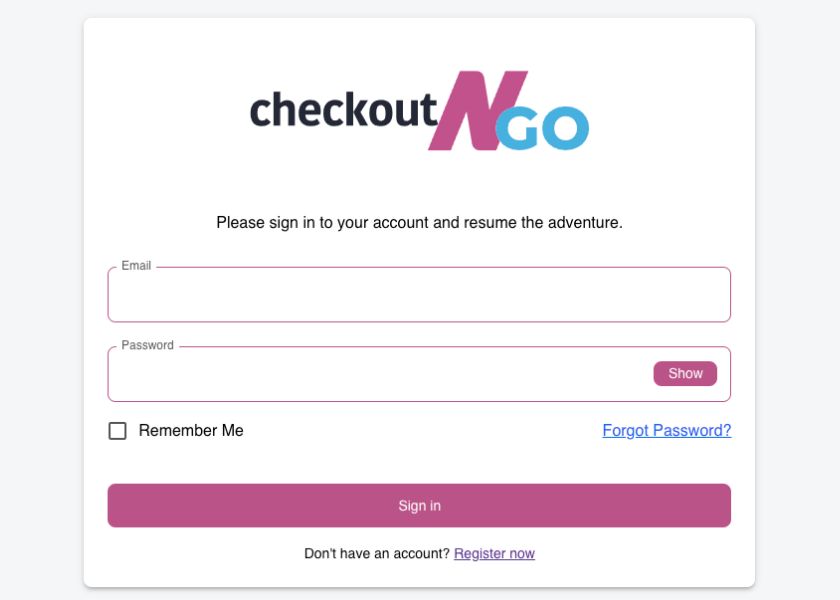Click the 'Remember Me' label text

191,431
